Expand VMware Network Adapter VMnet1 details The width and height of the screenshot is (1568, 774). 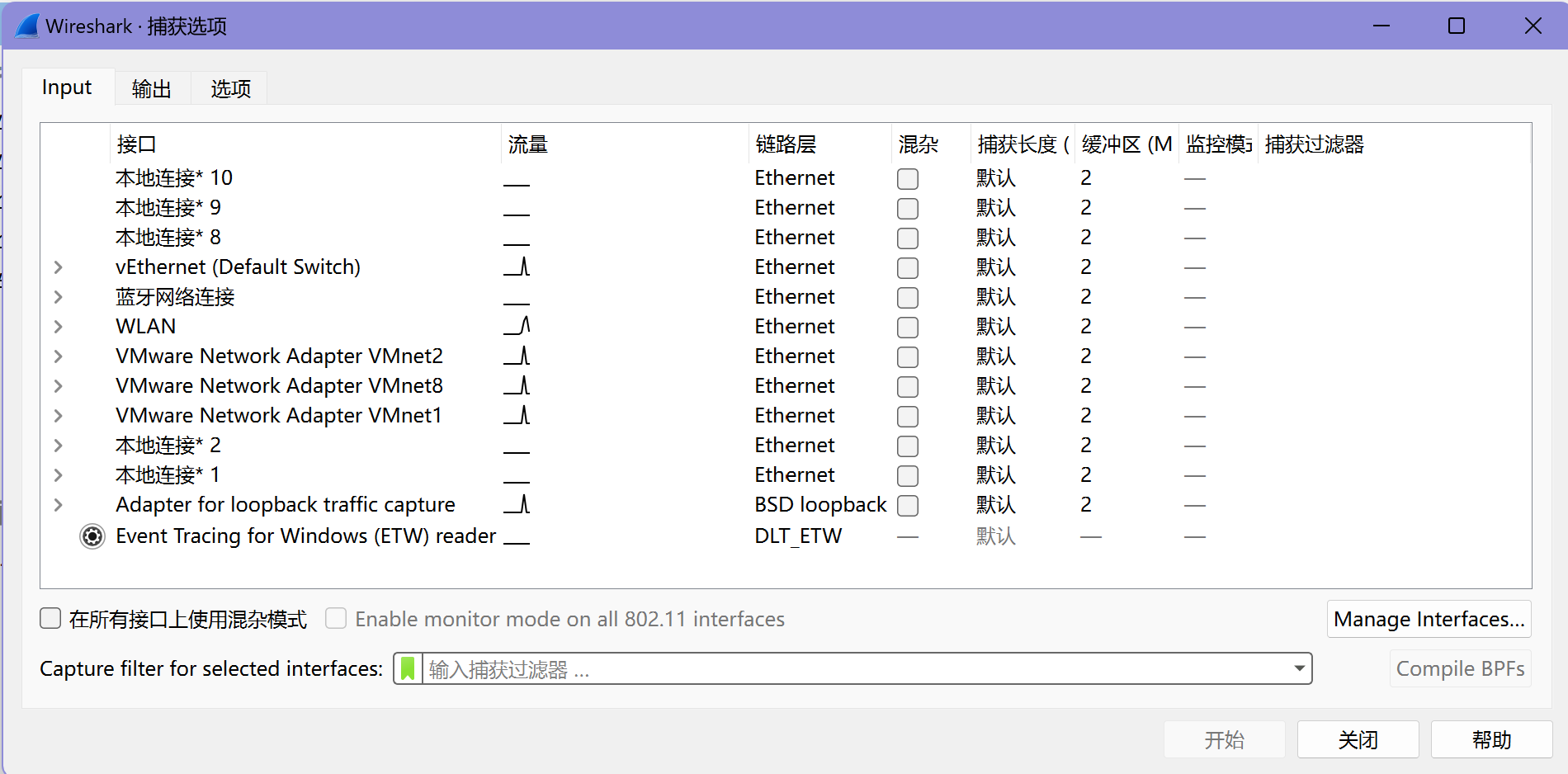click(58, 416)
